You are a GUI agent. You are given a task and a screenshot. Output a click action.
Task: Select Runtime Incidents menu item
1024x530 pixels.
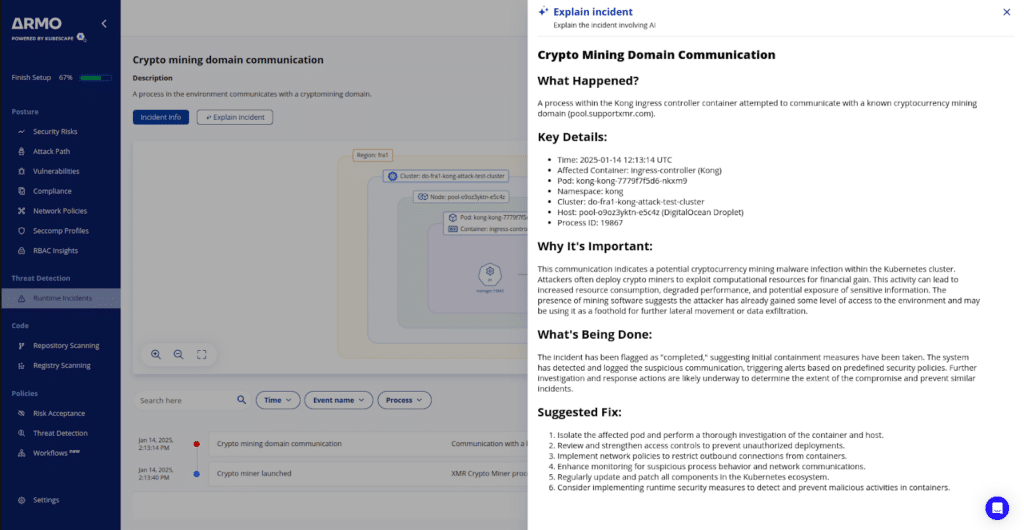click(x=60, y=298)
